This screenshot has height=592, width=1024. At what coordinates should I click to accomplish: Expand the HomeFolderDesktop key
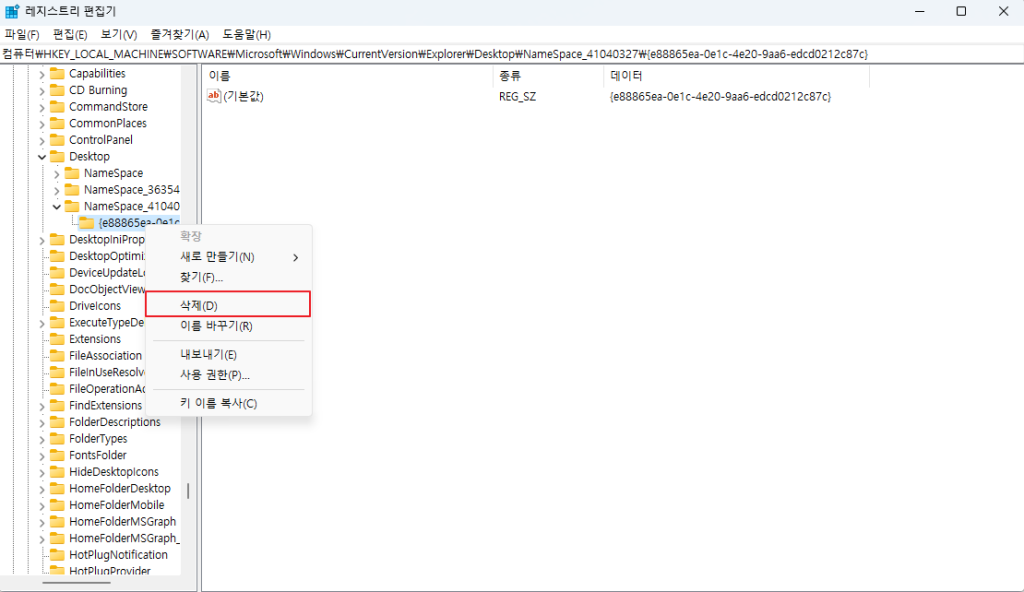pos(42,489)
